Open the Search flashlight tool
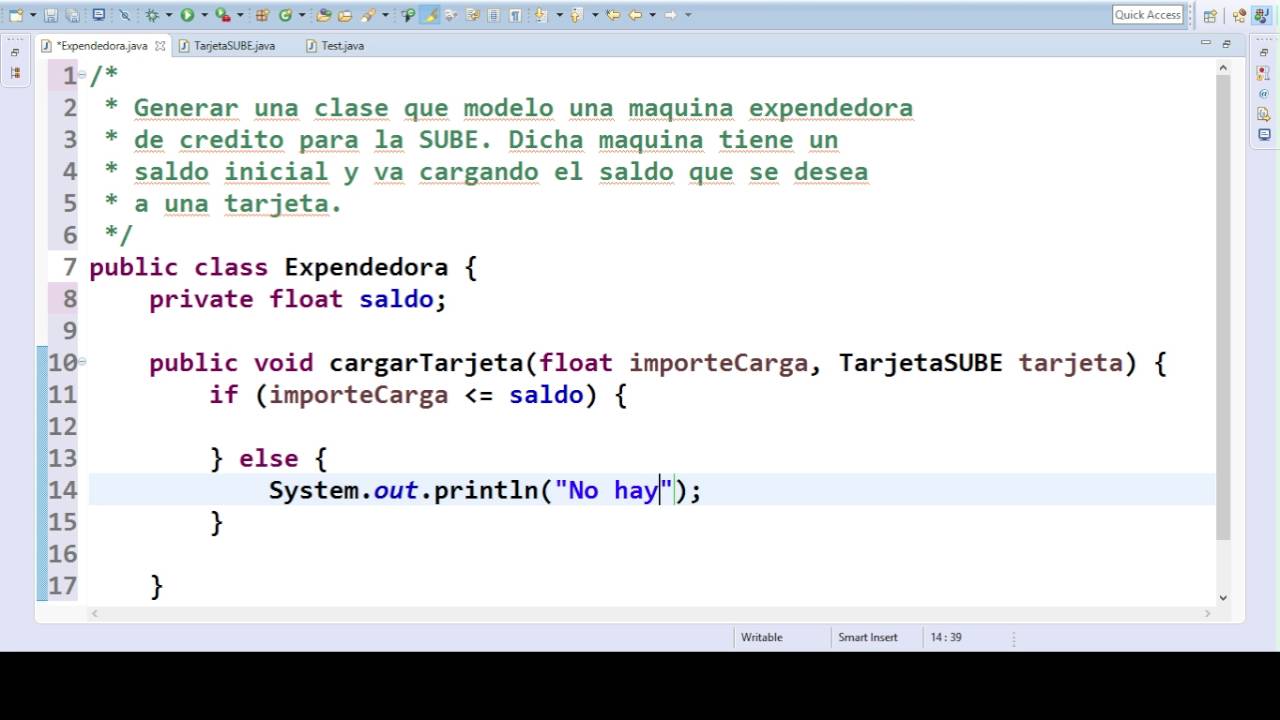The width and height of the screenshot is (1280, 720). click(x=367, y=15)
